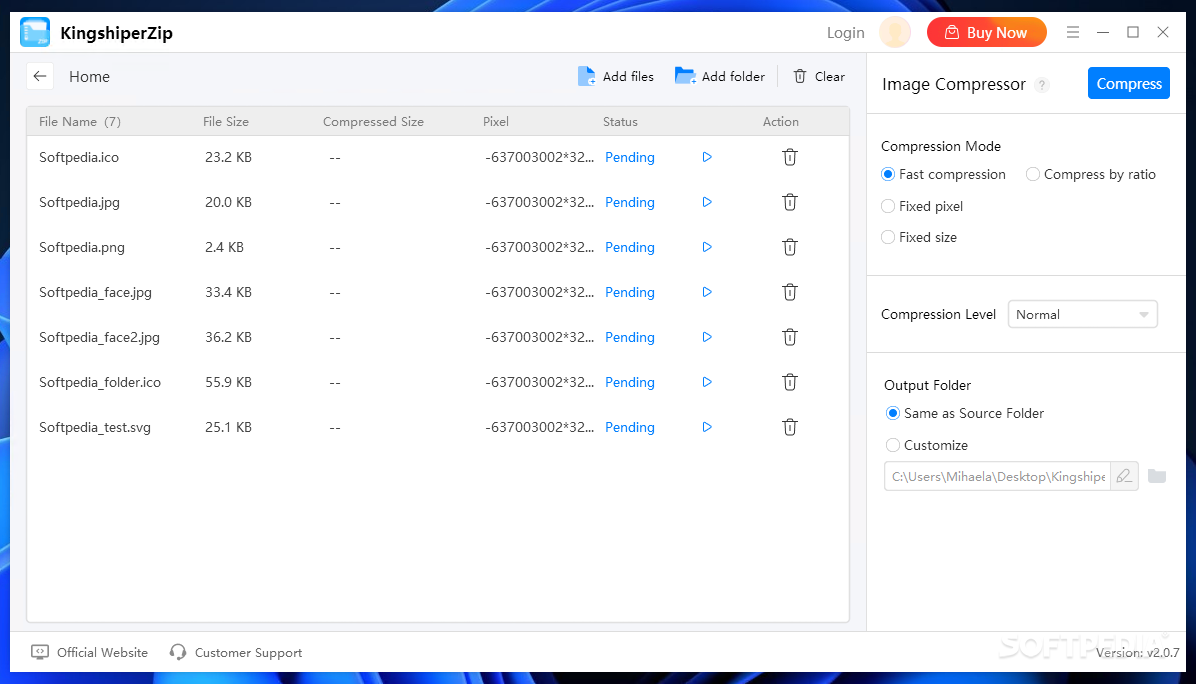Click the Home breadcrumb label

tap(89, 76)
